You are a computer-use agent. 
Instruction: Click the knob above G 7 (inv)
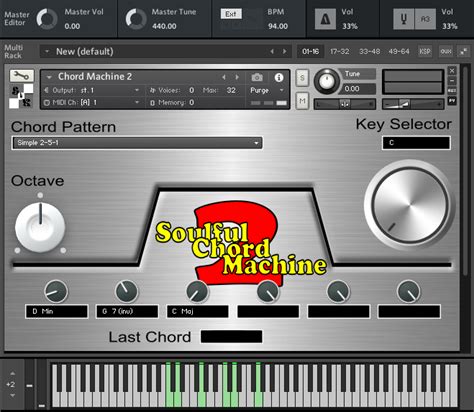[x=126, y=291]
